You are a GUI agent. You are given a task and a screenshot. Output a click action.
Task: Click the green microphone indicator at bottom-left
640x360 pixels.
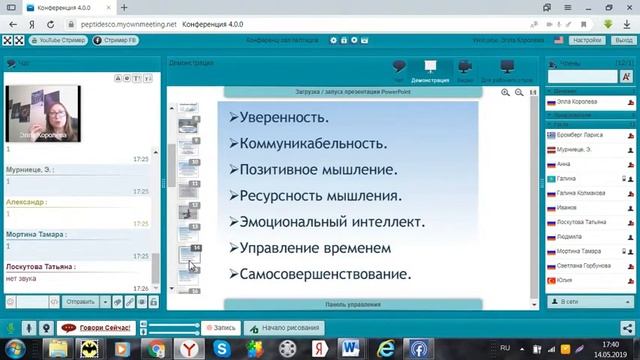coord(11,328)
